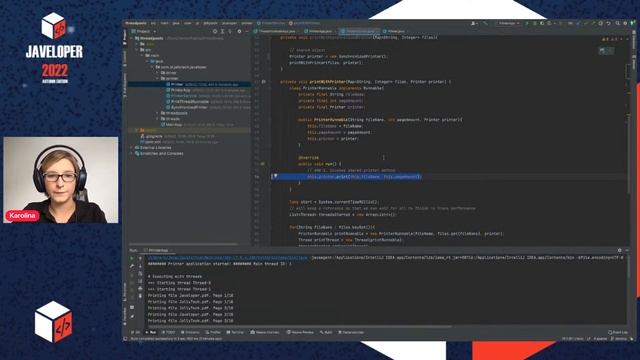Open IDE settings gear in the top toolbar
Screen dimensions: 640x360
point(625,24)
